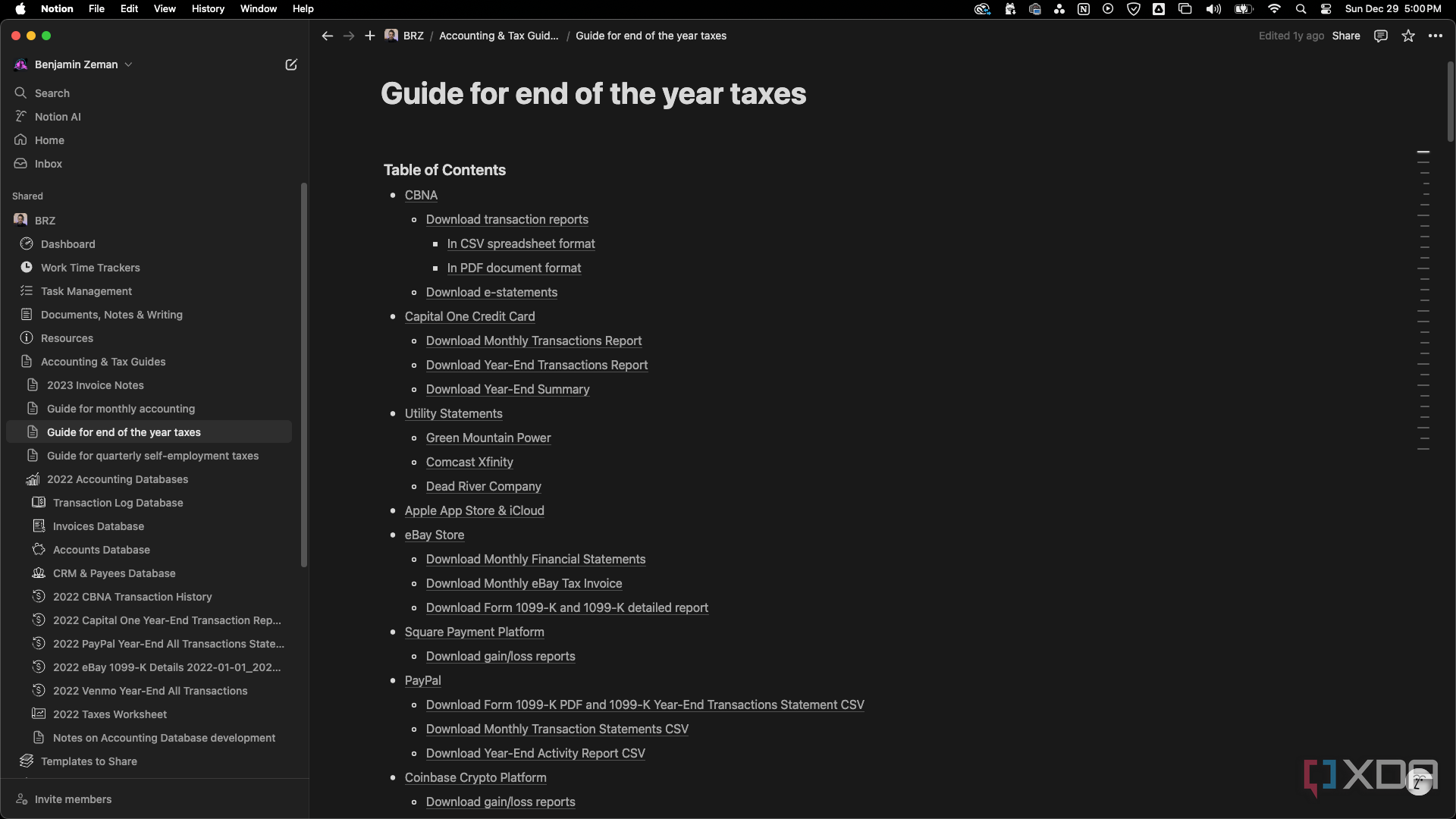Click the Invite members button
This screenshot has width=1456, height=819.
72,798
